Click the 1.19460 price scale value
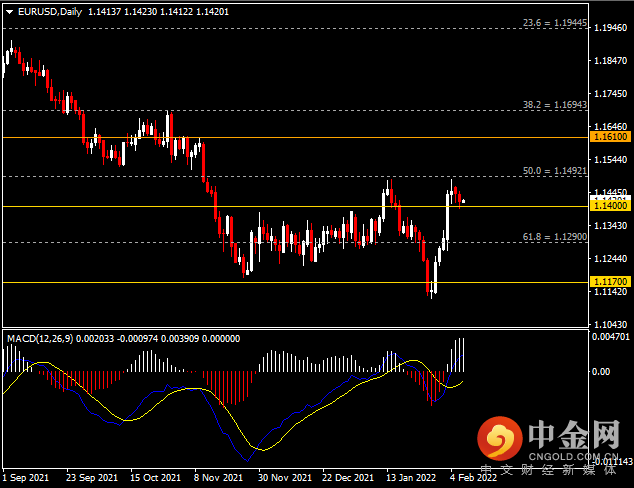This screenshot has height=488, width=634. (611, 27)
